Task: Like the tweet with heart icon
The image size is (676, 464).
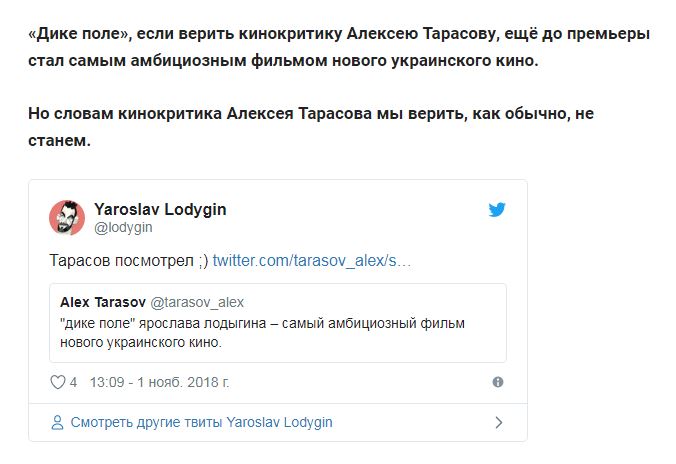Action: 58,382
